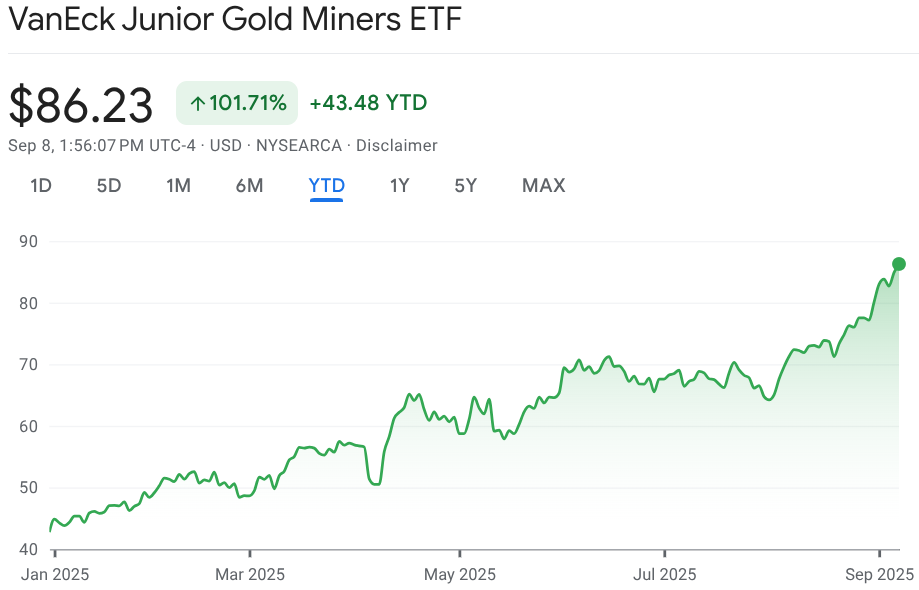Select the MAX range tab
The image size is (919, 590).
point(543,185)
